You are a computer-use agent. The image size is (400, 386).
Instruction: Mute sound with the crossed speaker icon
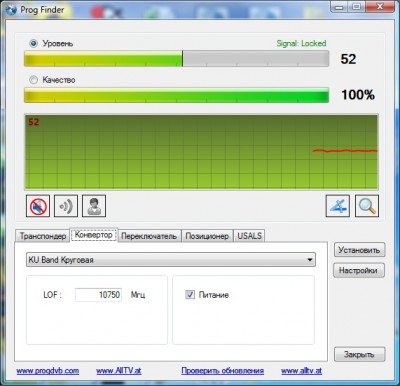pos(38,206)
